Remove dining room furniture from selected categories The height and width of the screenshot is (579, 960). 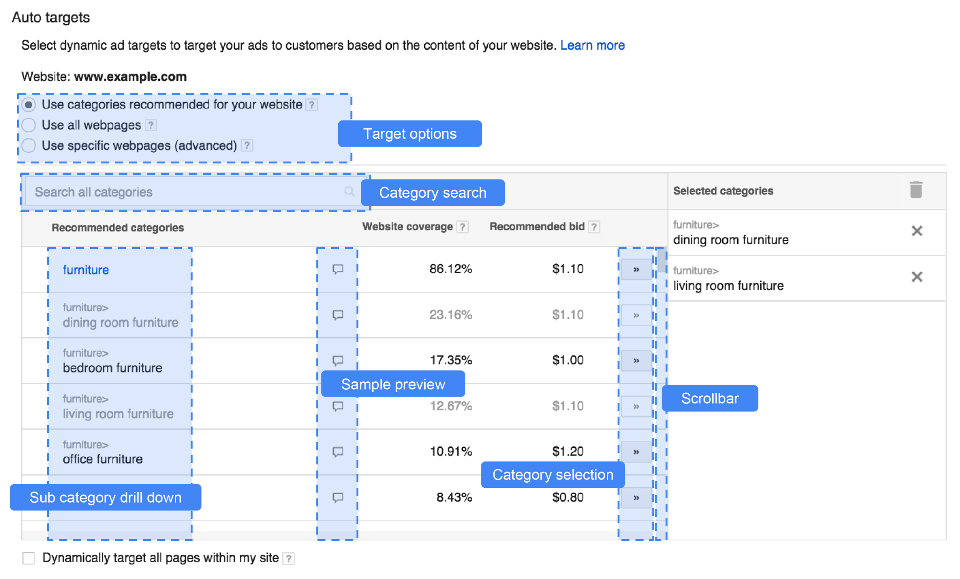[x=916, y=232]
